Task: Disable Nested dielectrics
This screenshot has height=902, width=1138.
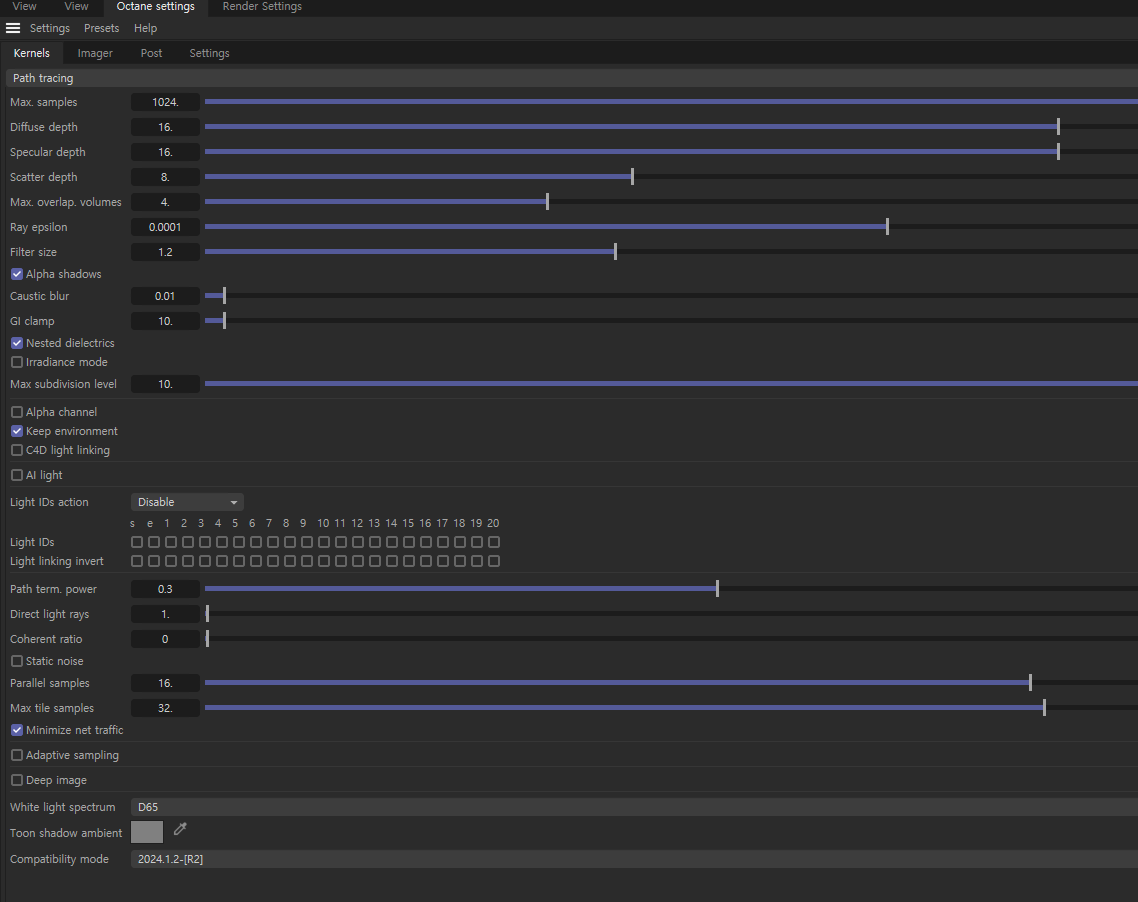Action: click(17, 343)
